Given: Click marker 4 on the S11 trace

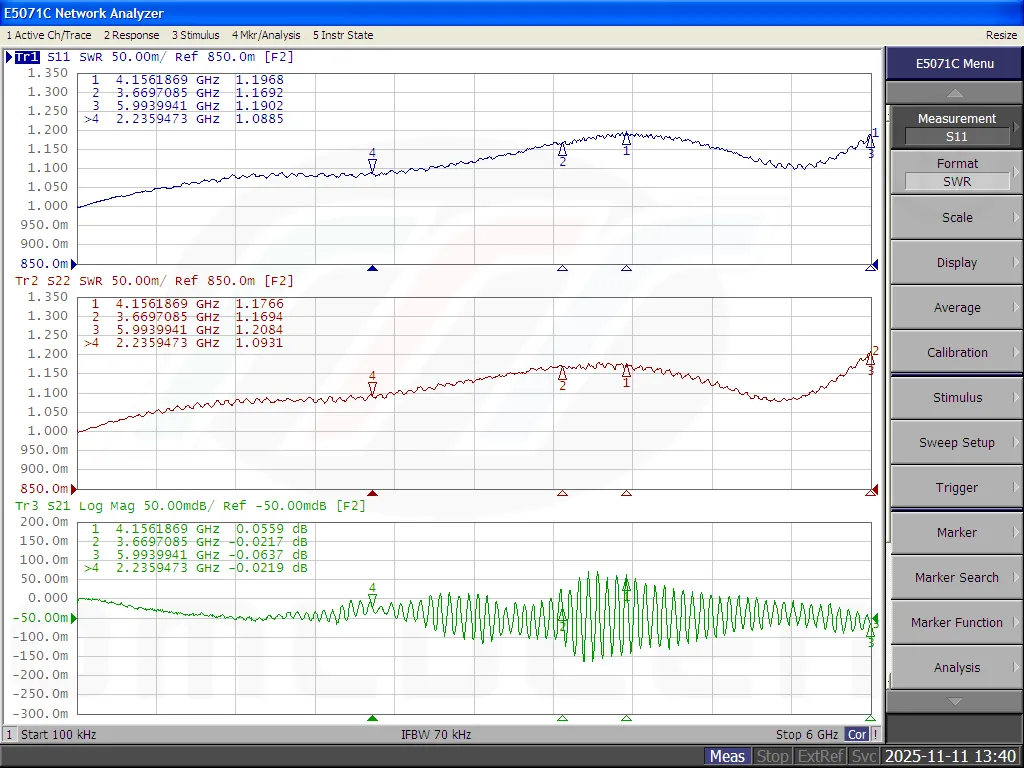Looking at the screenshot, I should tap(373, 166).
